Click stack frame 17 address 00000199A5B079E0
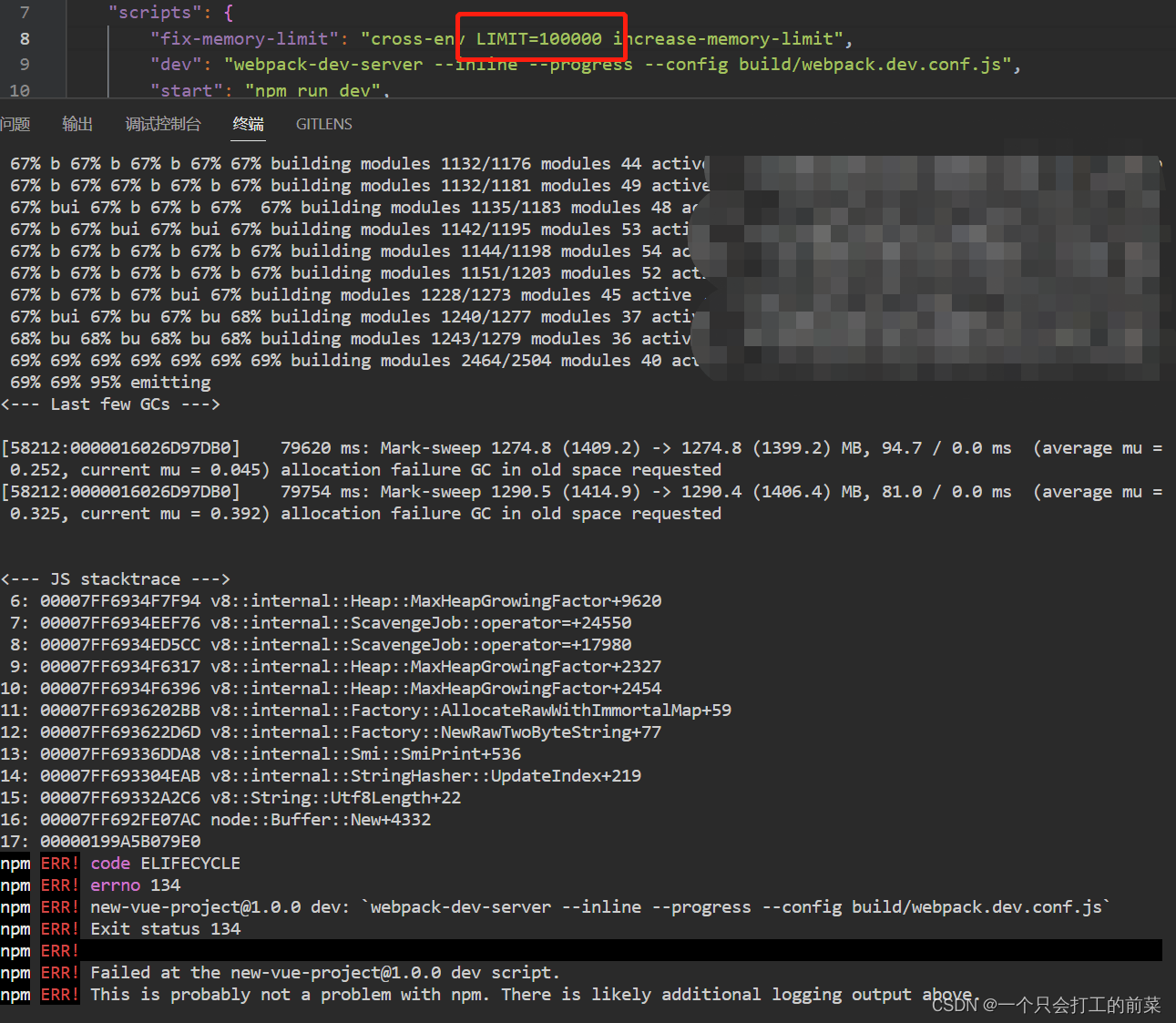This screenshot has height=1023, width=1176. (120, 842)
